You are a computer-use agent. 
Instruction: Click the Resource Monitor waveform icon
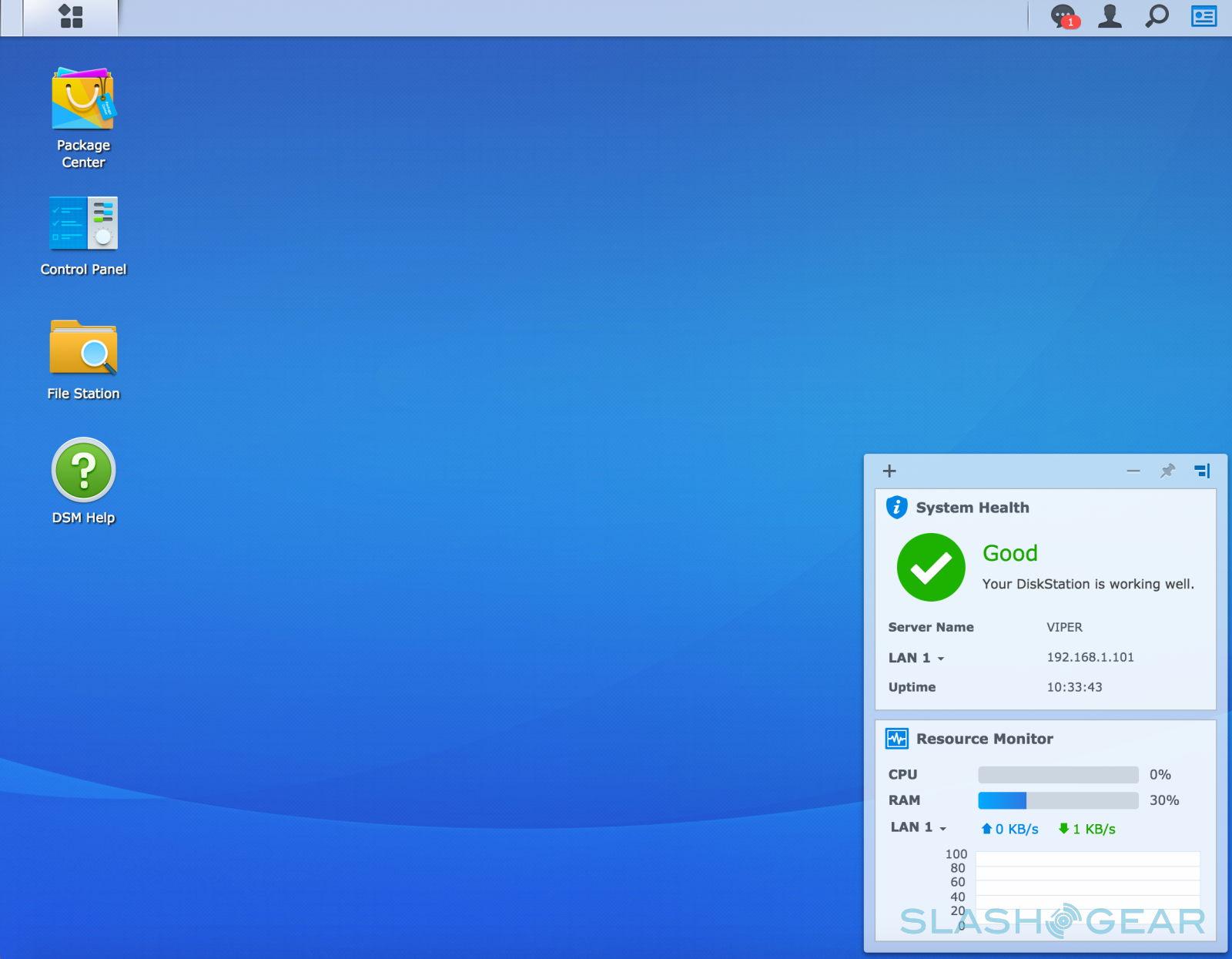[x=897, y=739]
